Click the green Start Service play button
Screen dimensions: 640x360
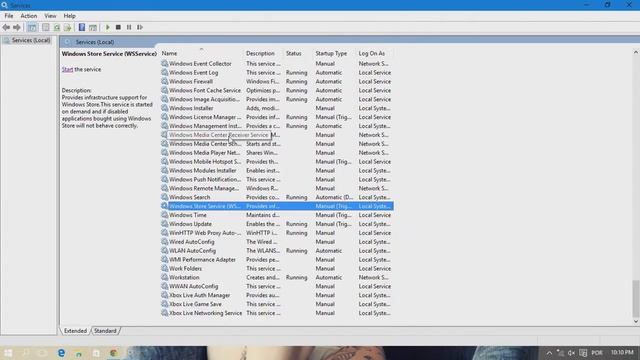(x=108, y=27)
